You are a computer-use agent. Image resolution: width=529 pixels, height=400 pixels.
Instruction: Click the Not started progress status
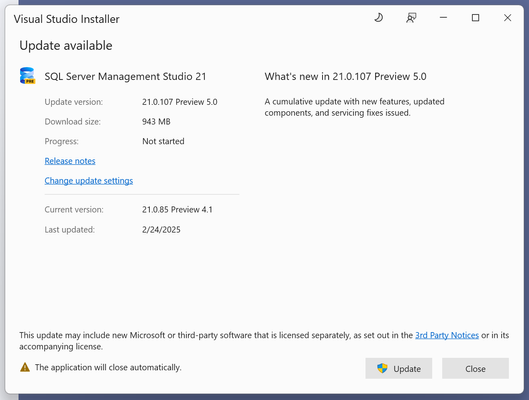pos(163,141)
